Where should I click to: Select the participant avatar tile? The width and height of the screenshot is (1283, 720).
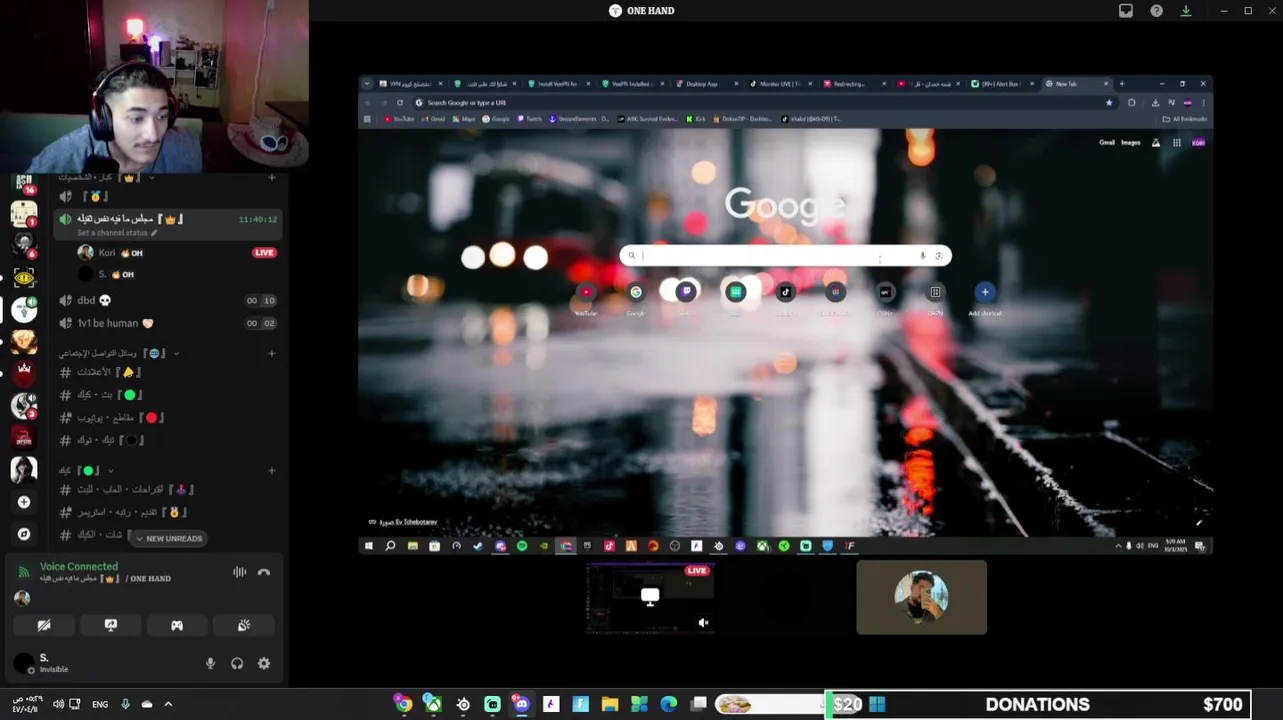[x=921, y=597]
